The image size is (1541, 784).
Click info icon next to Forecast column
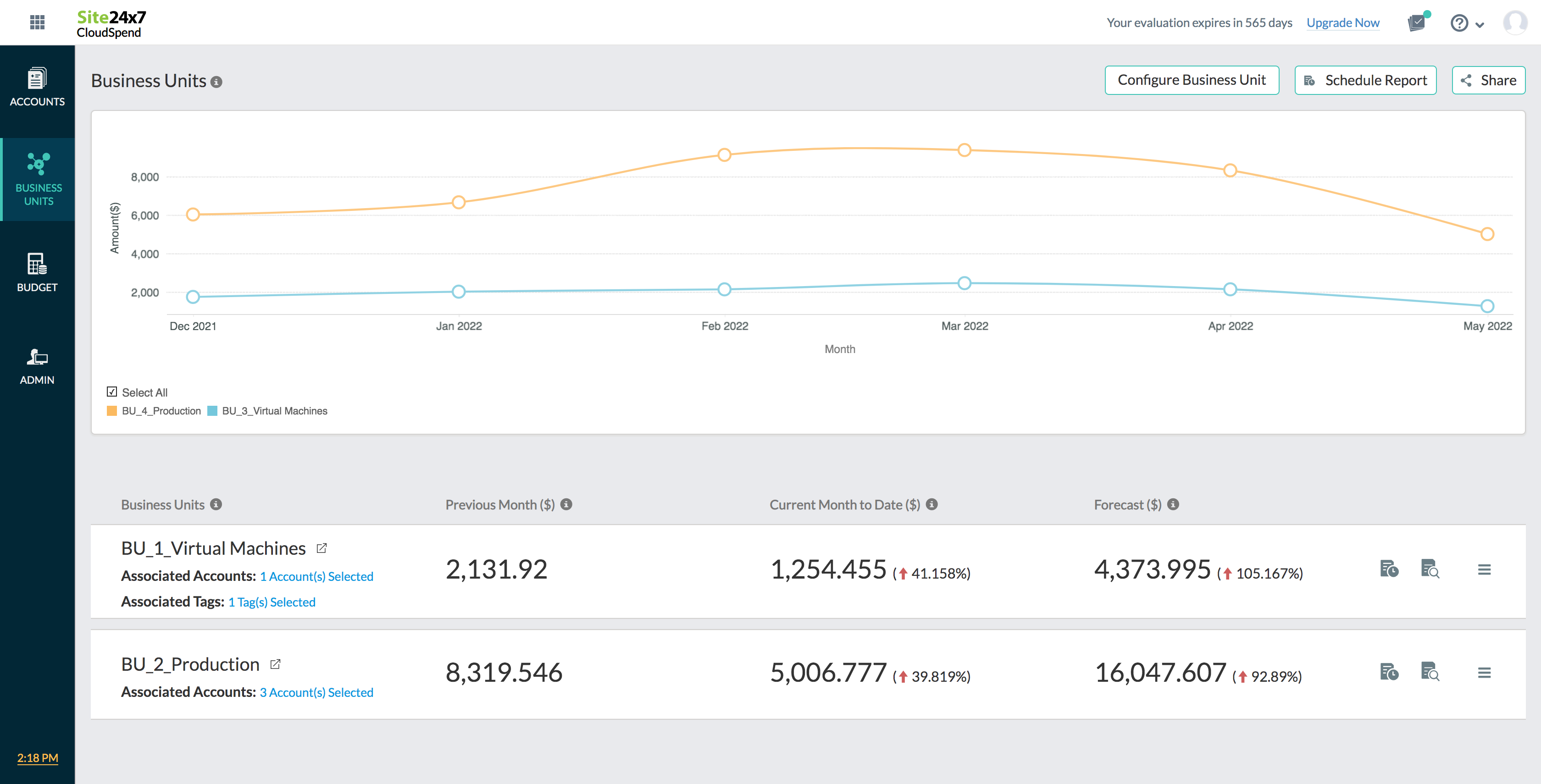(1173, 504)
